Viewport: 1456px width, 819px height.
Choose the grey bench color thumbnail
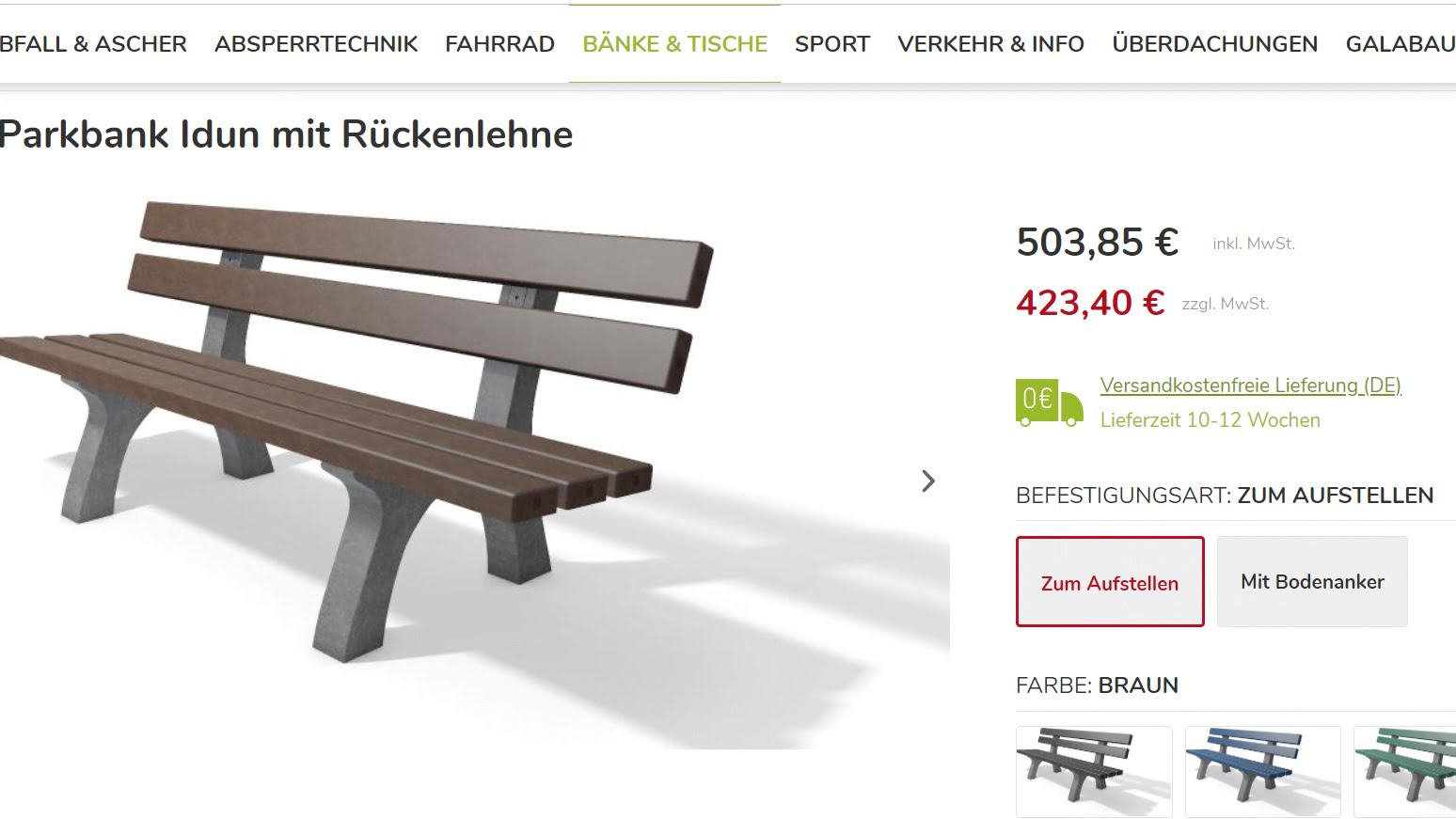coord(1094,771)
